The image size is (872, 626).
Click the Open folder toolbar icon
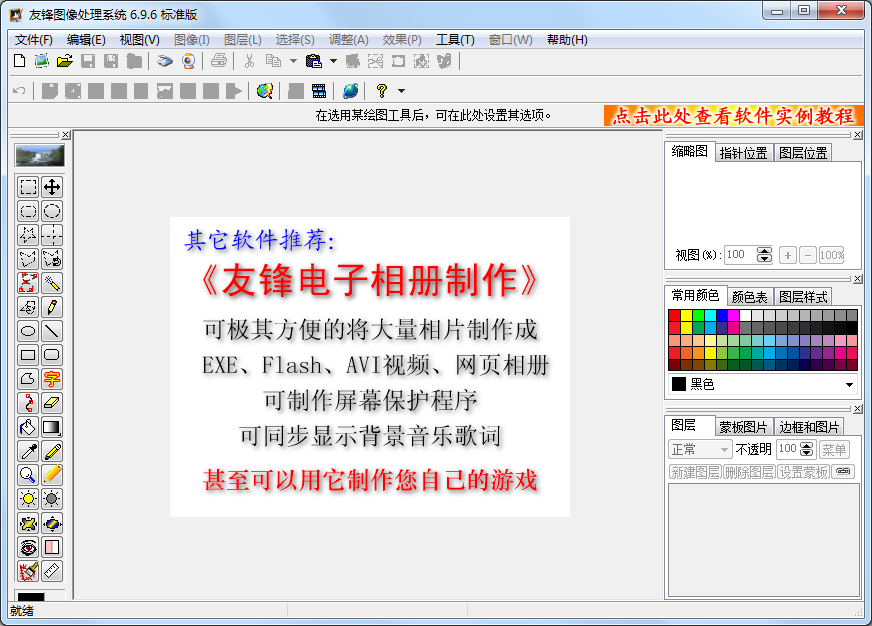click(x=65, y=61)
